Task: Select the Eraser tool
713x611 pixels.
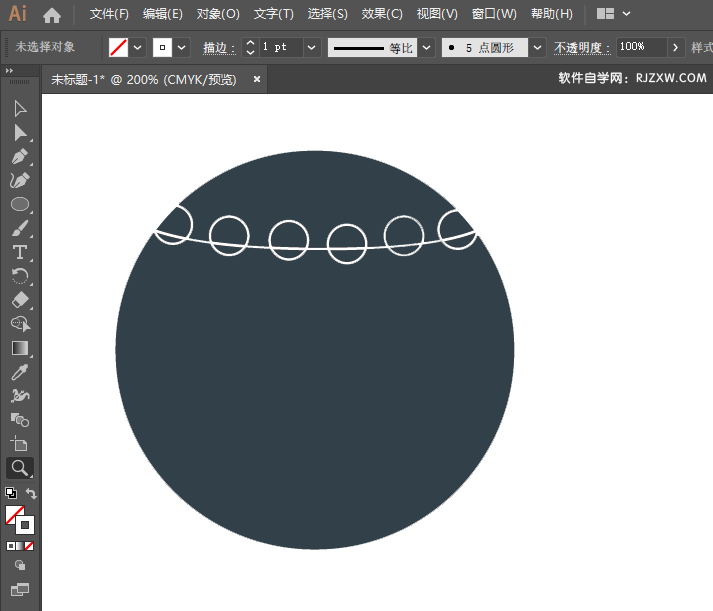Action: (x=20, y=300)
